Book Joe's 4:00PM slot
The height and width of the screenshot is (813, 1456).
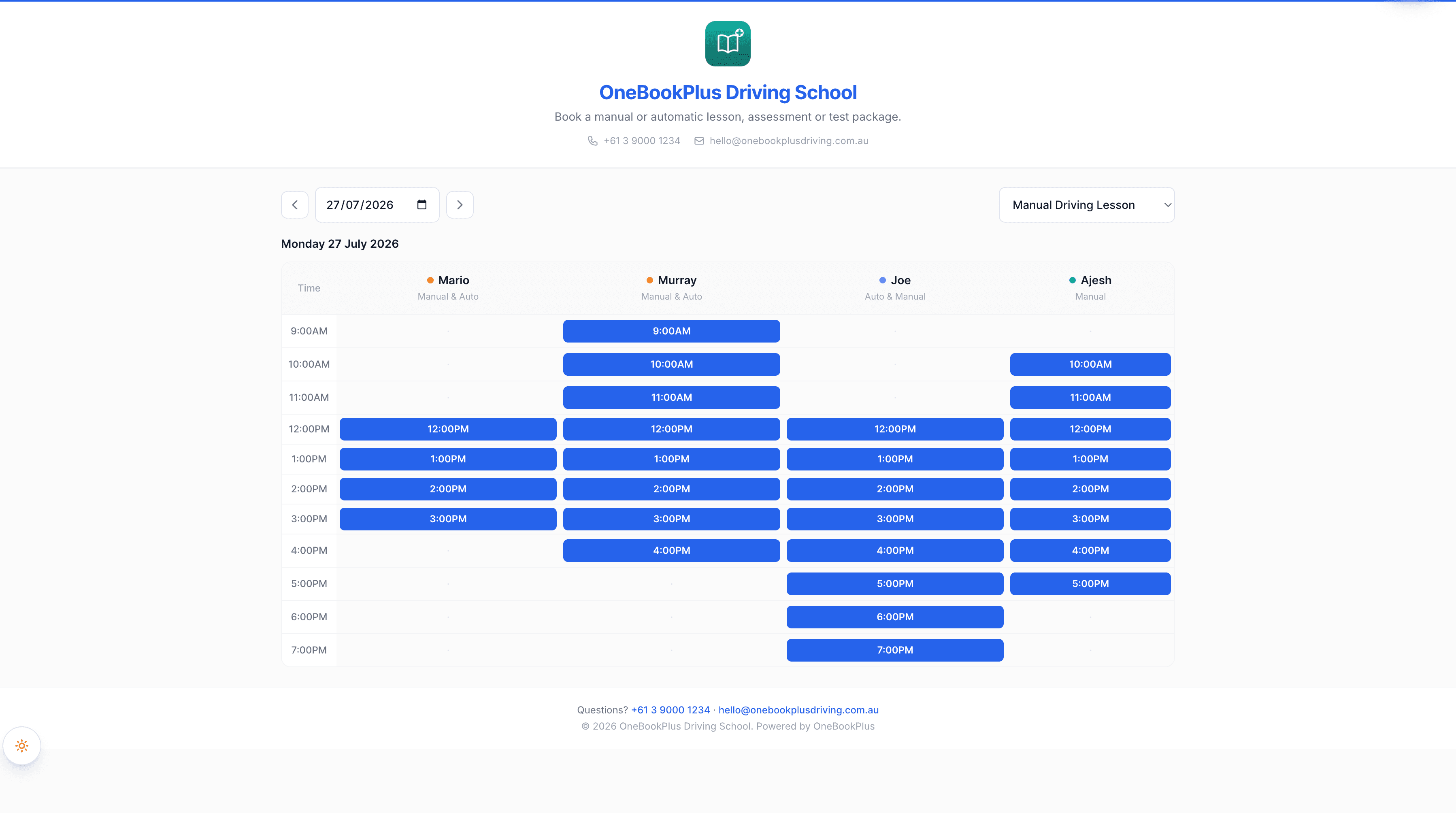coord(895,551)
